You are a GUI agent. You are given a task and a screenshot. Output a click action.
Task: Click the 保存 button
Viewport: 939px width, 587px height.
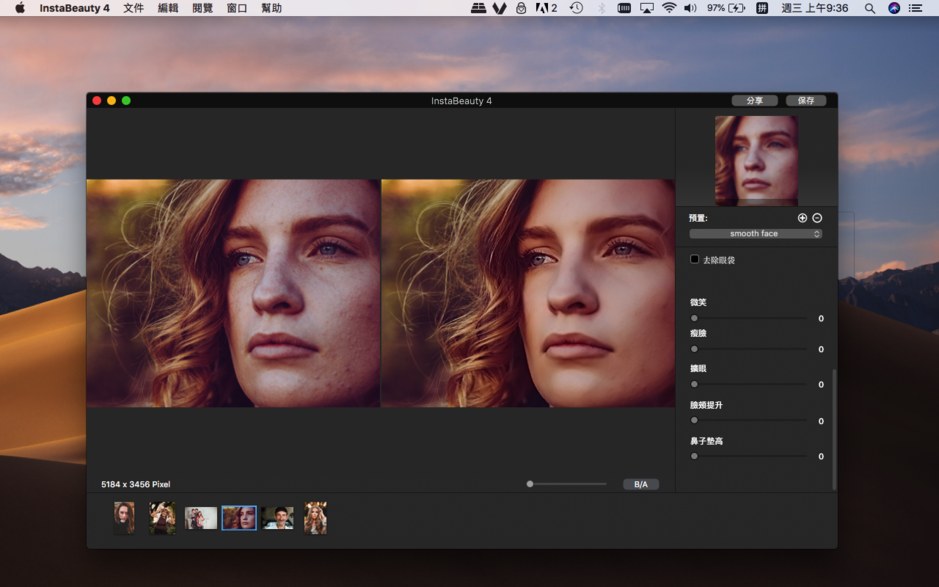[x=806, y=100]
